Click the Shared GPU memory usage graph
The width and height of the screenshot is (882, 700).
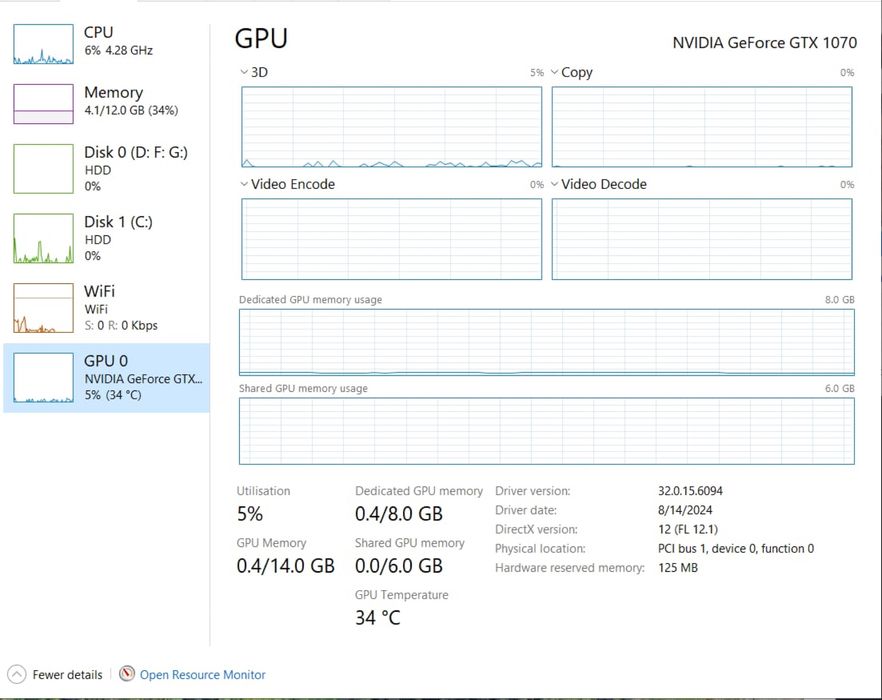546,431
